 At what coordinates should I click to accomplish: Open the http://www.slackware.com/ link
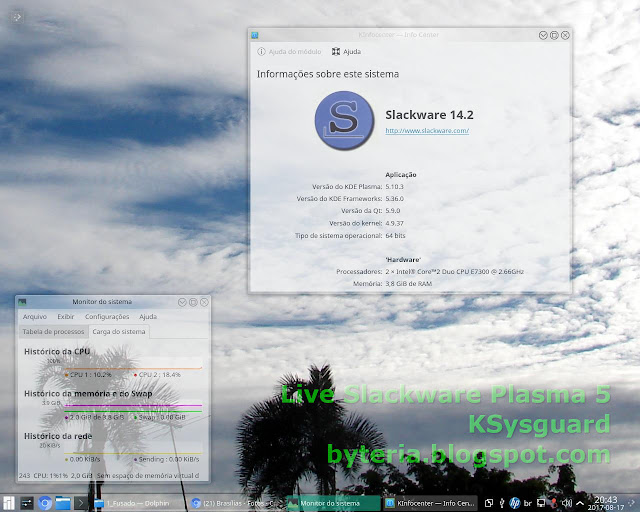click(x=427, y=131)
